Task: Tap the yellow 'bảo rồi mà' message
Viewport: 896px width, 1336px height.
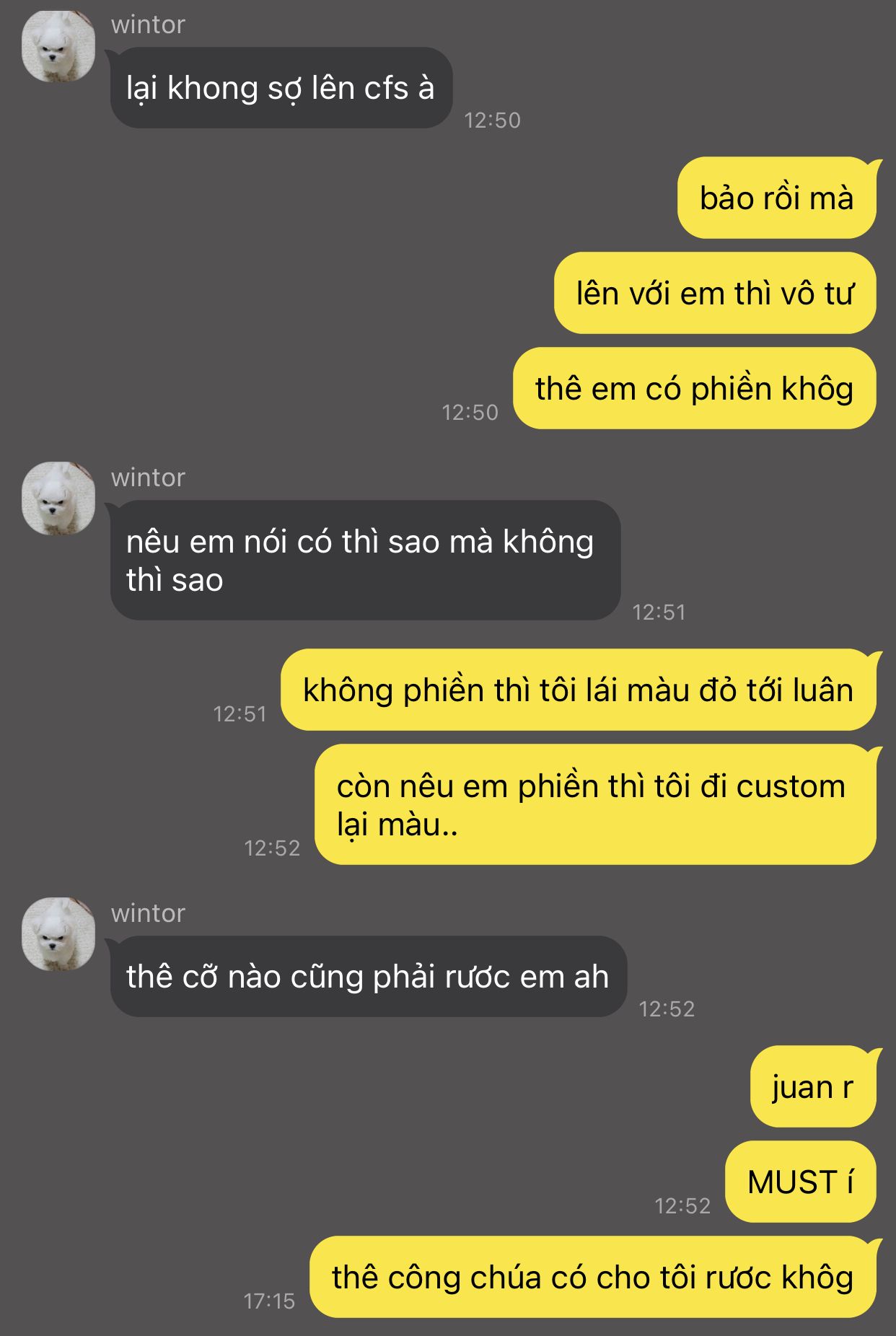Action: click(x=776, y=198)
